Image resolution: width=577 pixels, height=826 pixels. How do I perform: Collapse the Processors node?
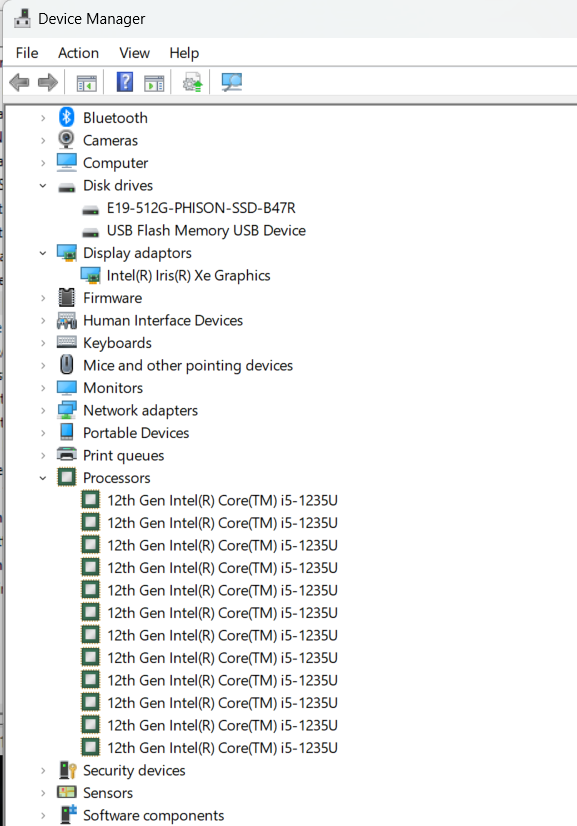point(43,478)
